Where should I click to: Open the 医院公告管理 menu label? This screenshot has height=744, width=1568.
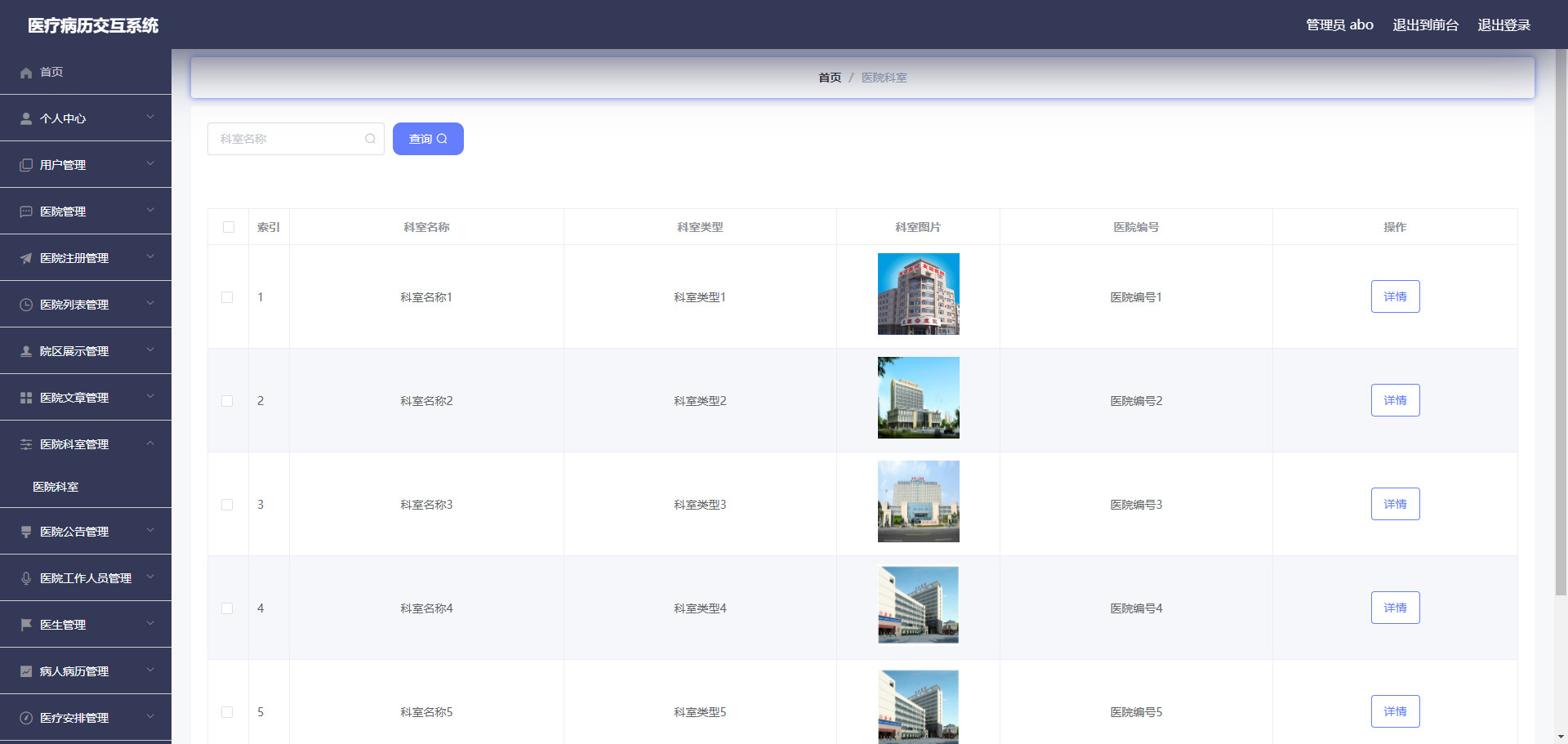pyautogui.click(x=74, y=532)
